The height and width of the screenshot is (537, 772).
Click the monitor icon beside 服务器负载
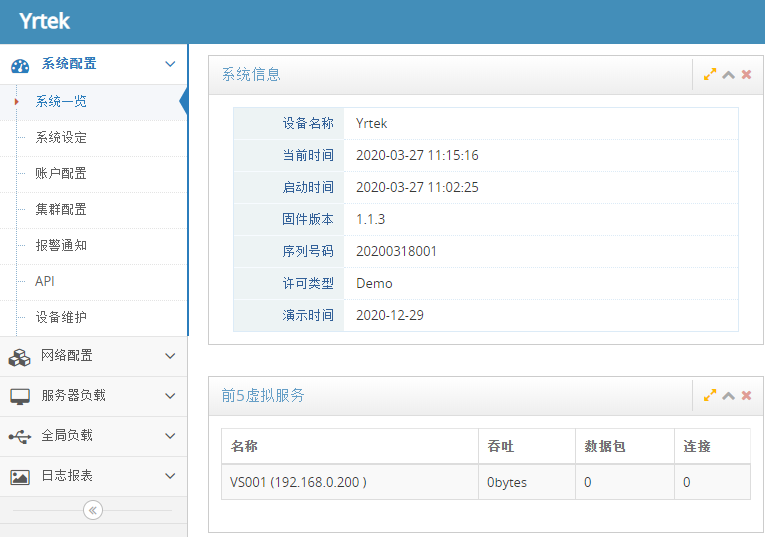click(20, 396)
